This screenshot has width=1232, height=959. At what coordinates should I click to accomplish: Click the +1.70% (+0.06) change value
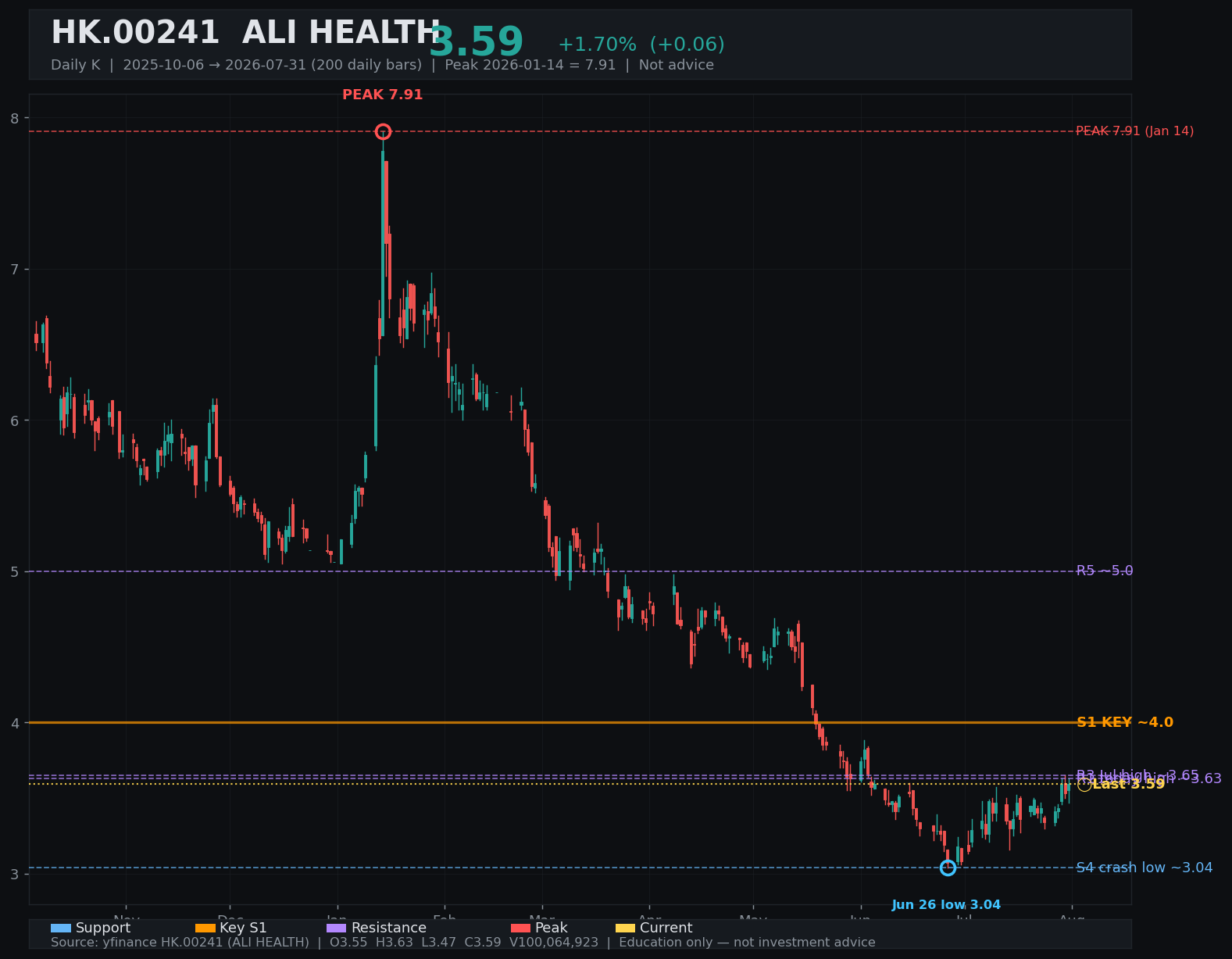click(x=641, y=45)
